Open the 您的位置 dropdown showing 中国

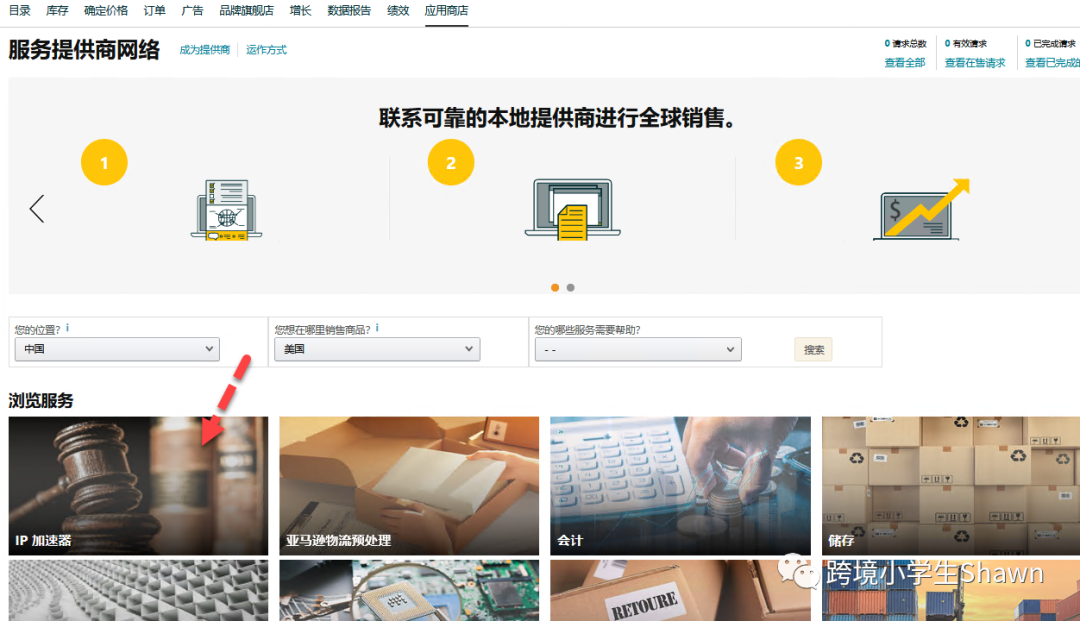(x=116, y=349)
